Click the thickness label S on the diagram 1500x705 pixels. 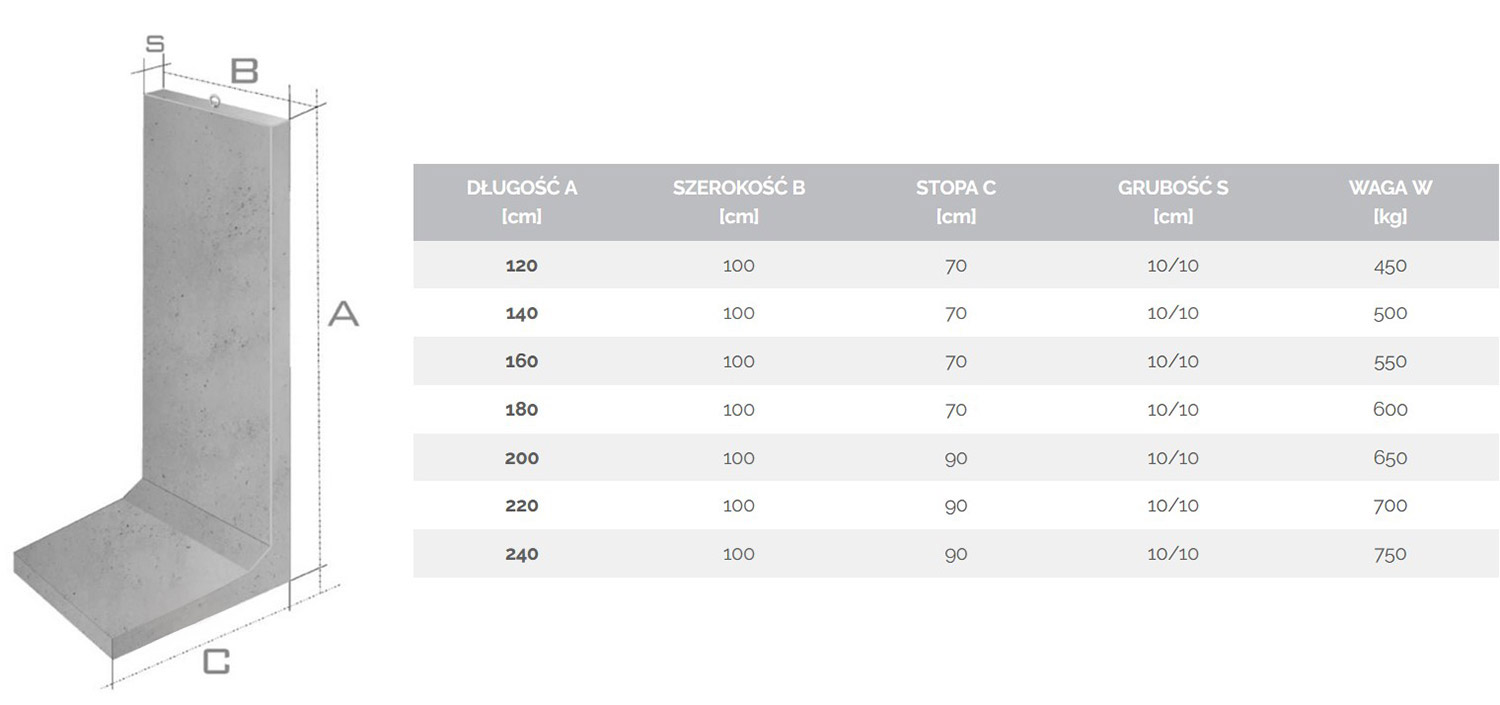[154, 45]
